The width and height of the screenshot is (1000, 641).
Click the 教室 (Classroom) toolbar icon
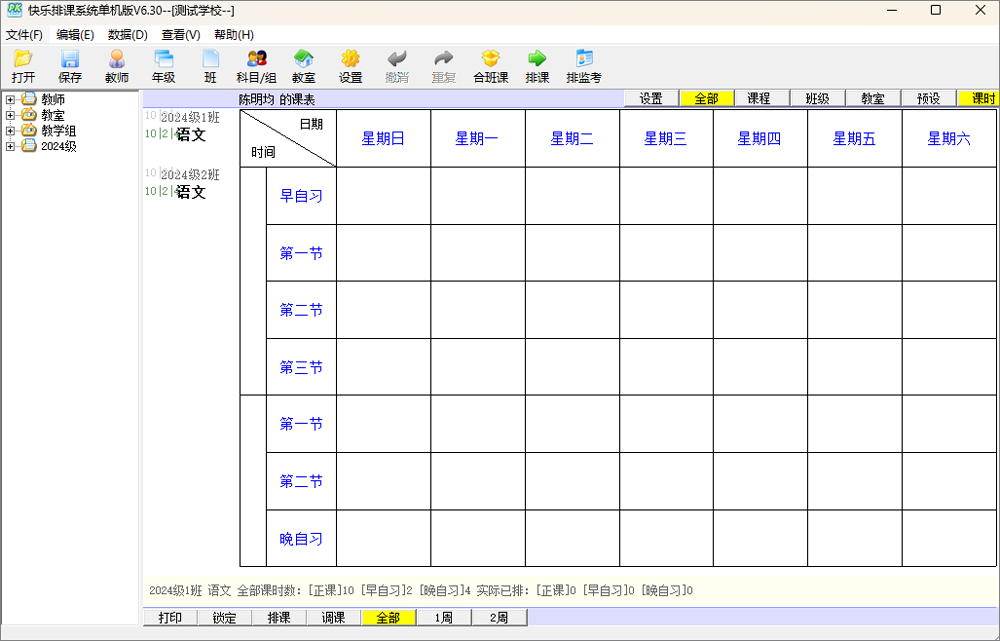(303, 66)
